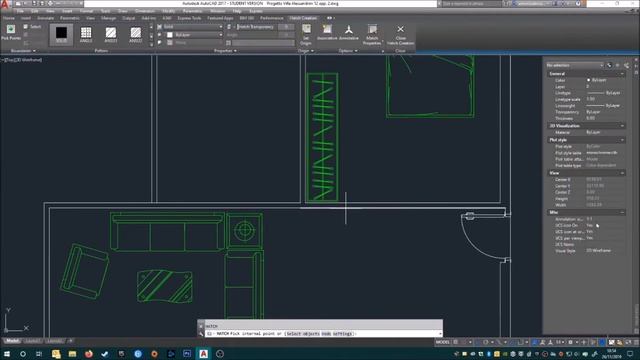Collapse the Plot style section
Image resolution: width=640 pixels, height=360 pixels.
622,140
